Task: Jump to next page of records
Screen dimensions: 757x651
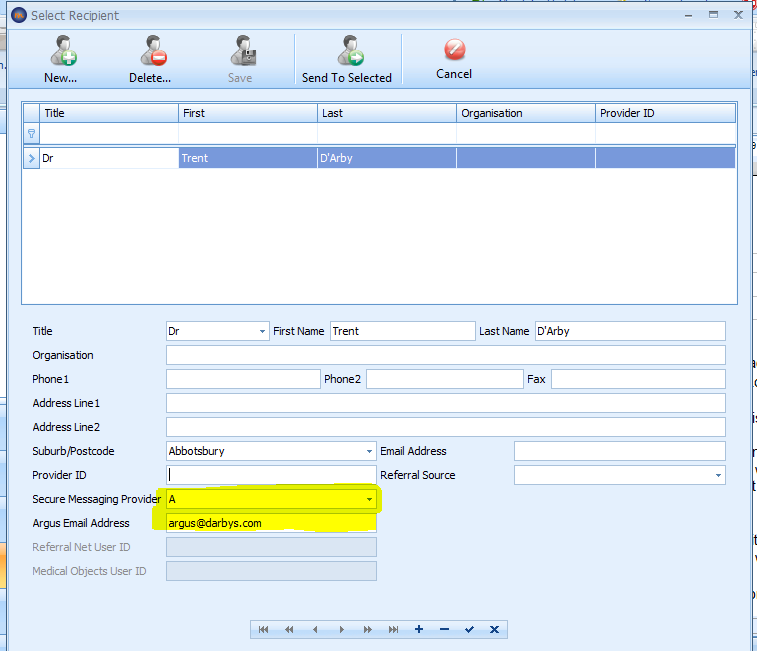Action: (x=367, y=629)
